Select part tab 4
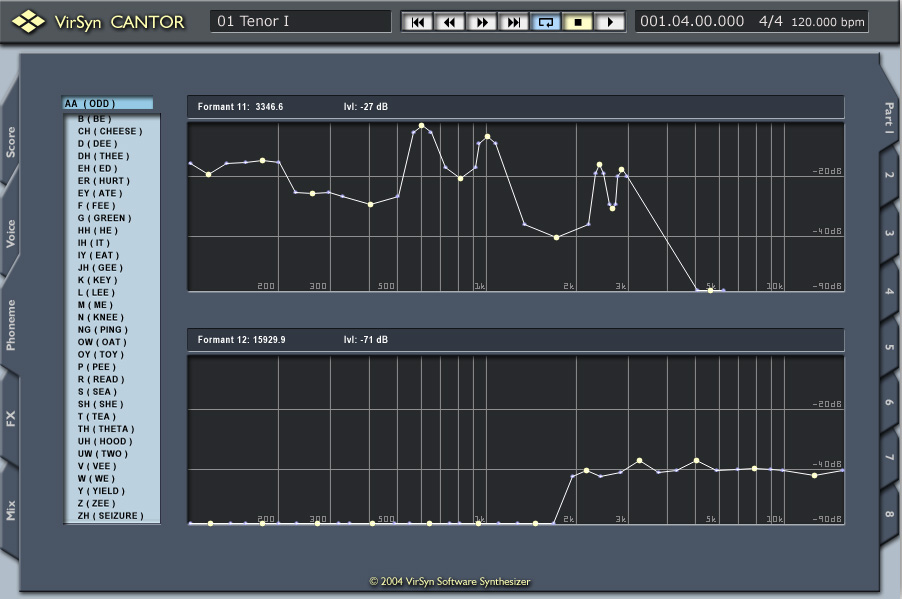 [x=889, y=291]
